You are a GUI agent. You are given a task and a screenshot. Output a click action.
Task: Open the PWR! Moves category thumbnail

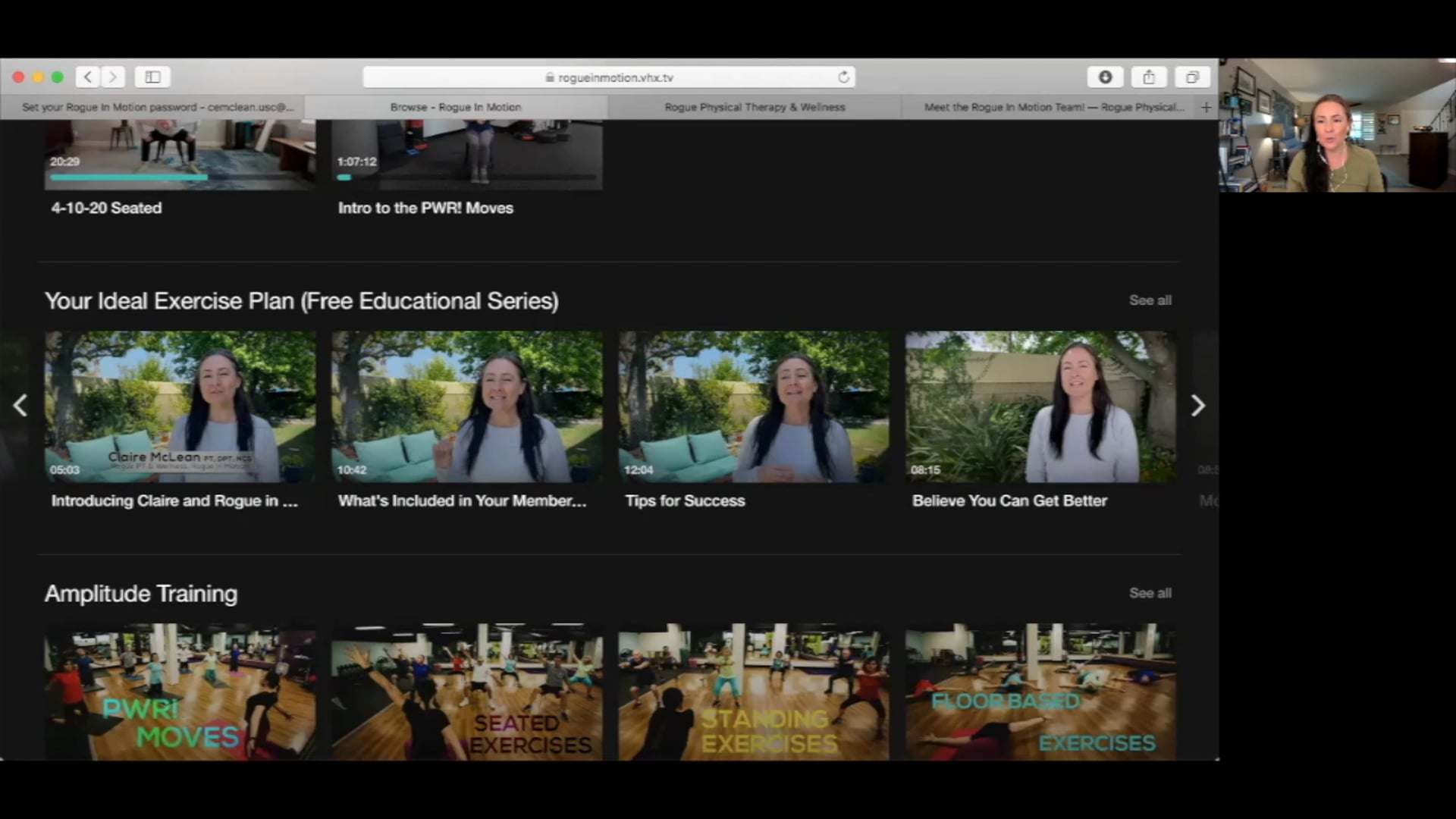(x=180, y=692)
